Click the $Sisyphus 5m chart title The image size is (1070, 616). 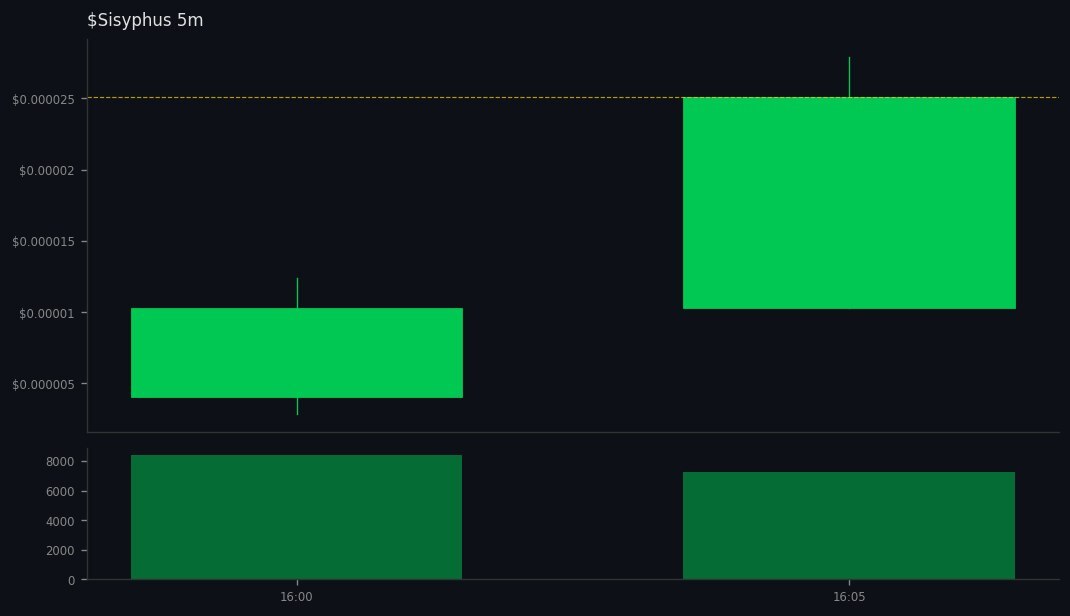[145, 20]
